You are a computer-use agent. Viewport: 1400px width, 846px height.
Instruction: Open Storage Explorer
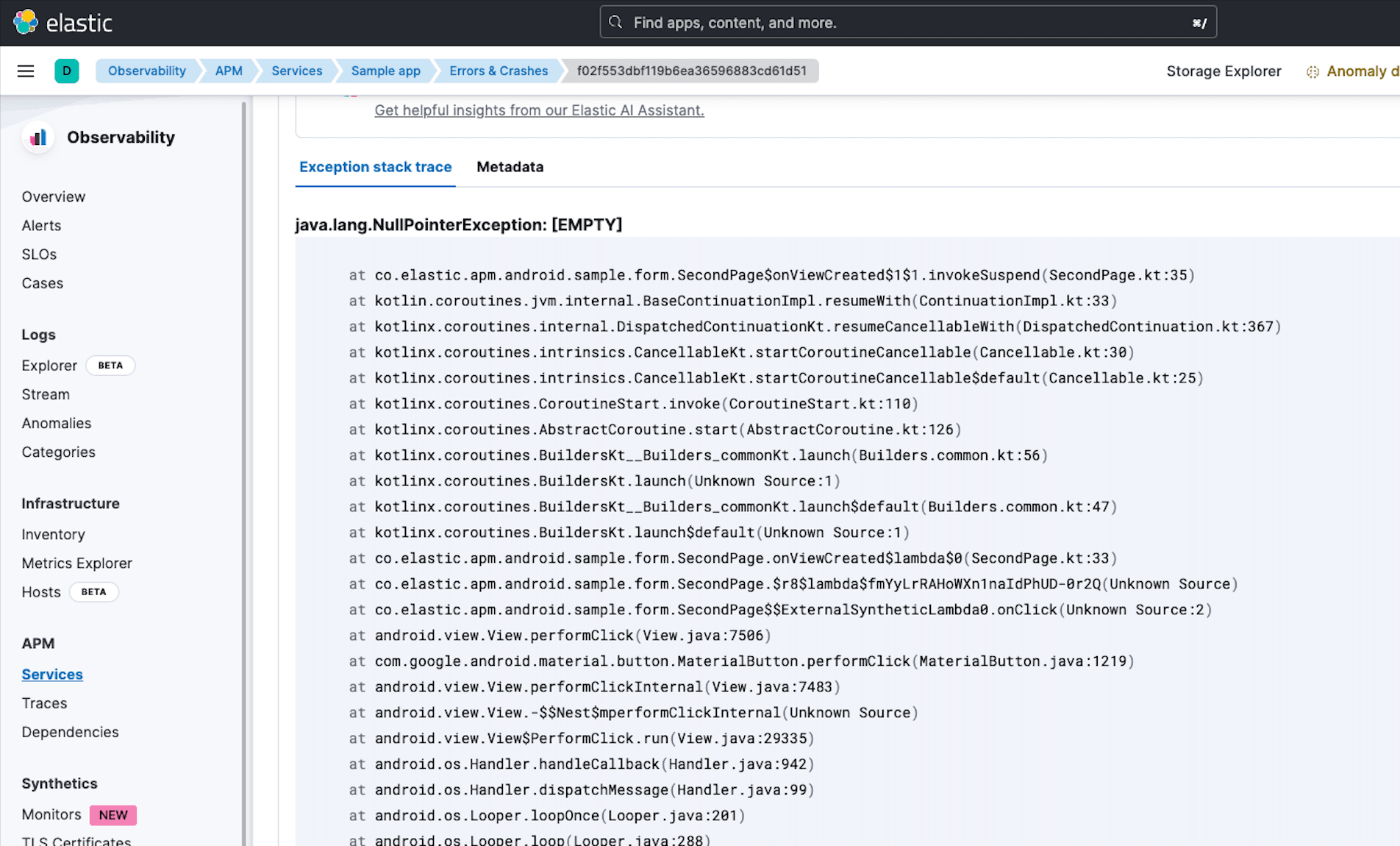click(1223, 71)
